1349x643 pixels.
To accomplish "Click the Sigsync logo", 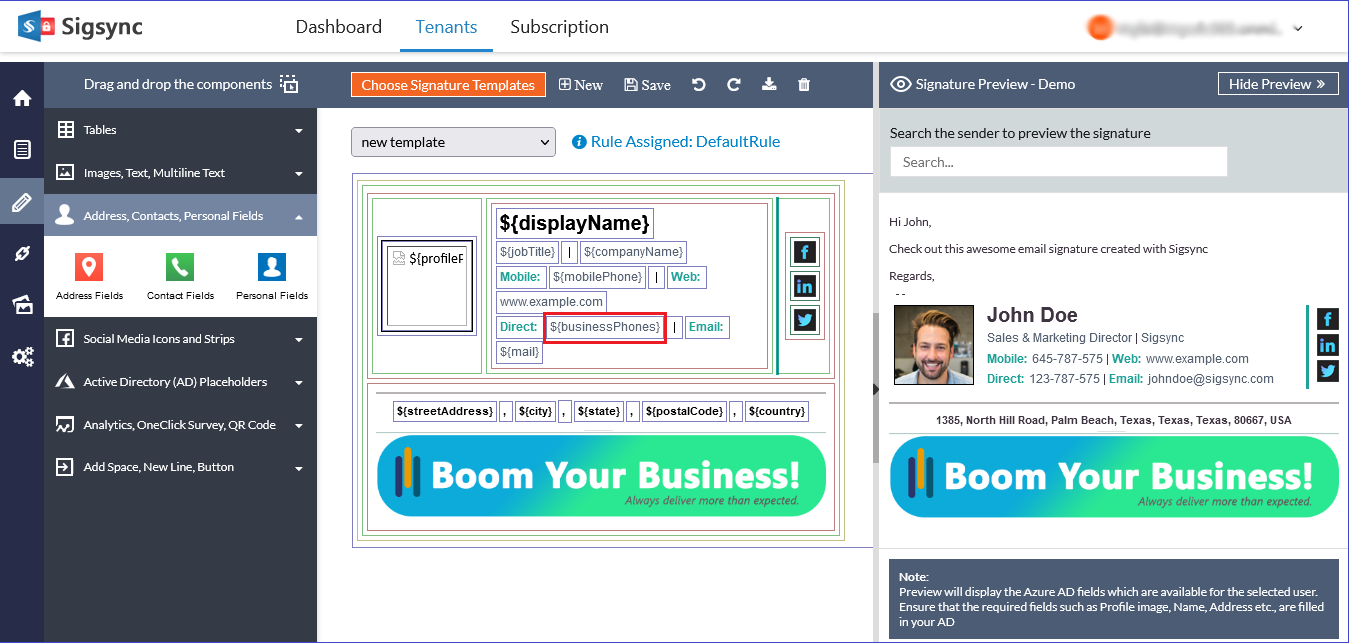I will 80,26.
